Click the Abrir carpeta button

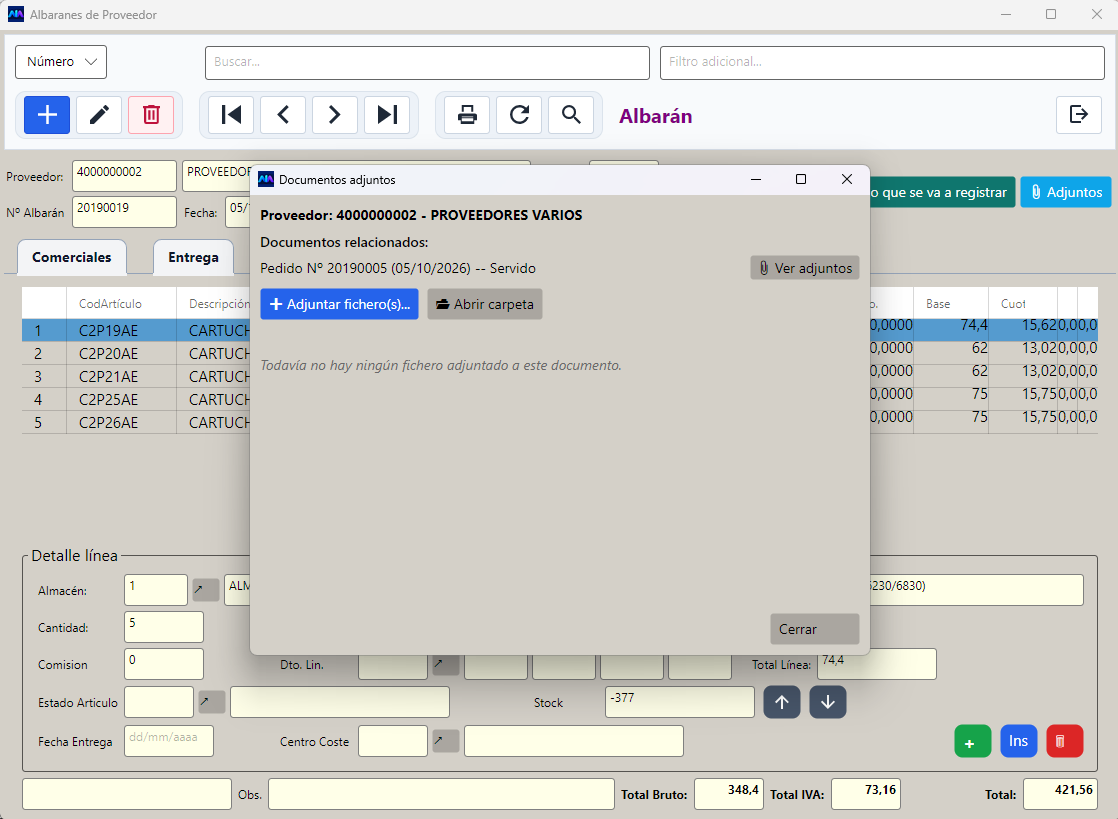click(x=485, y=304)
